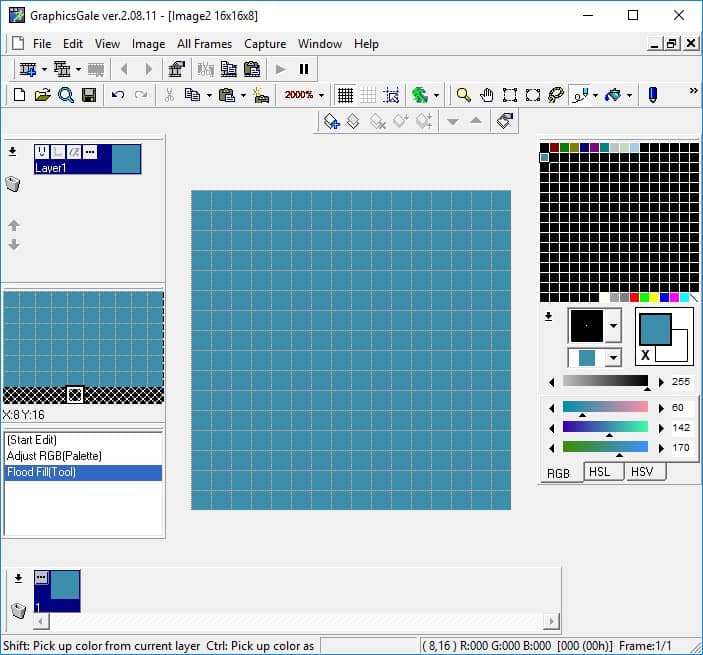Select the Flood Fill bucket tool
Screen dimensions: 703x655
[x=613, y=95]
